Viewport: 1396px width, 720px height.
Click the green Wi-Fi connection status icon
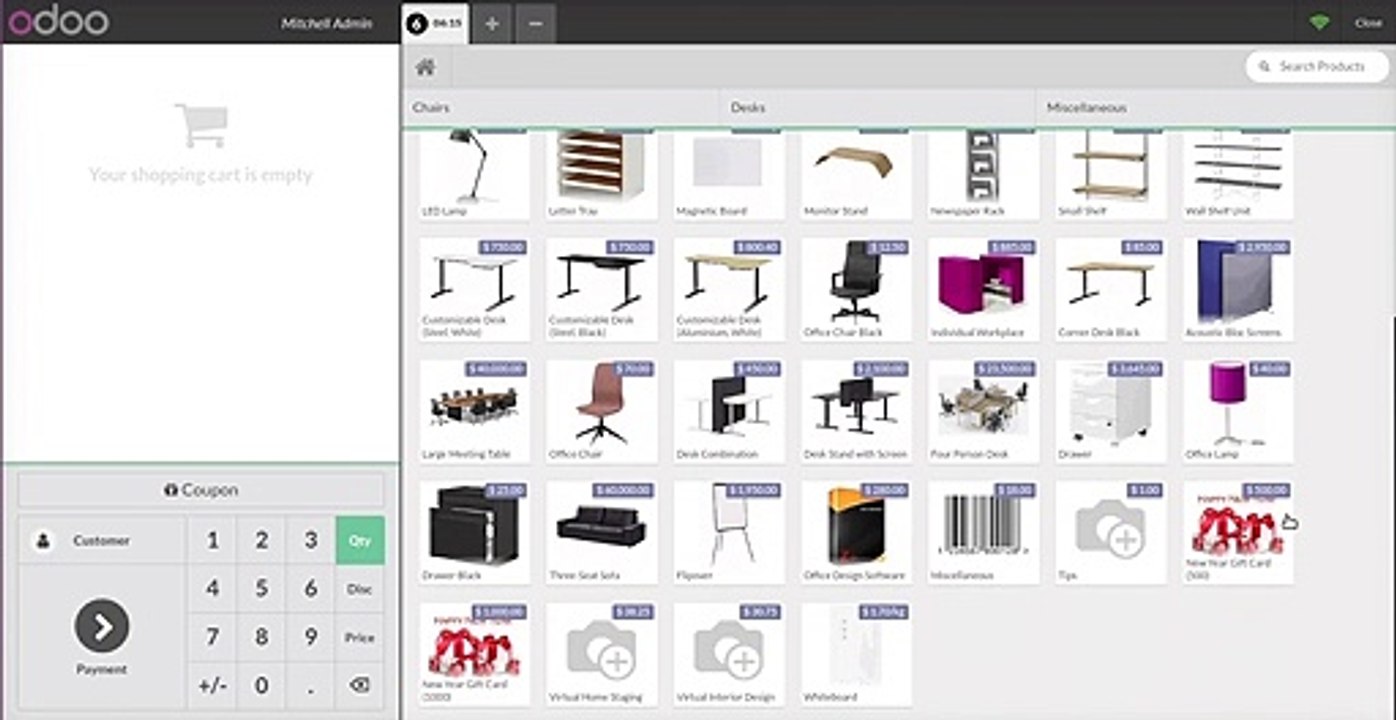click(x=1319, y=22)
